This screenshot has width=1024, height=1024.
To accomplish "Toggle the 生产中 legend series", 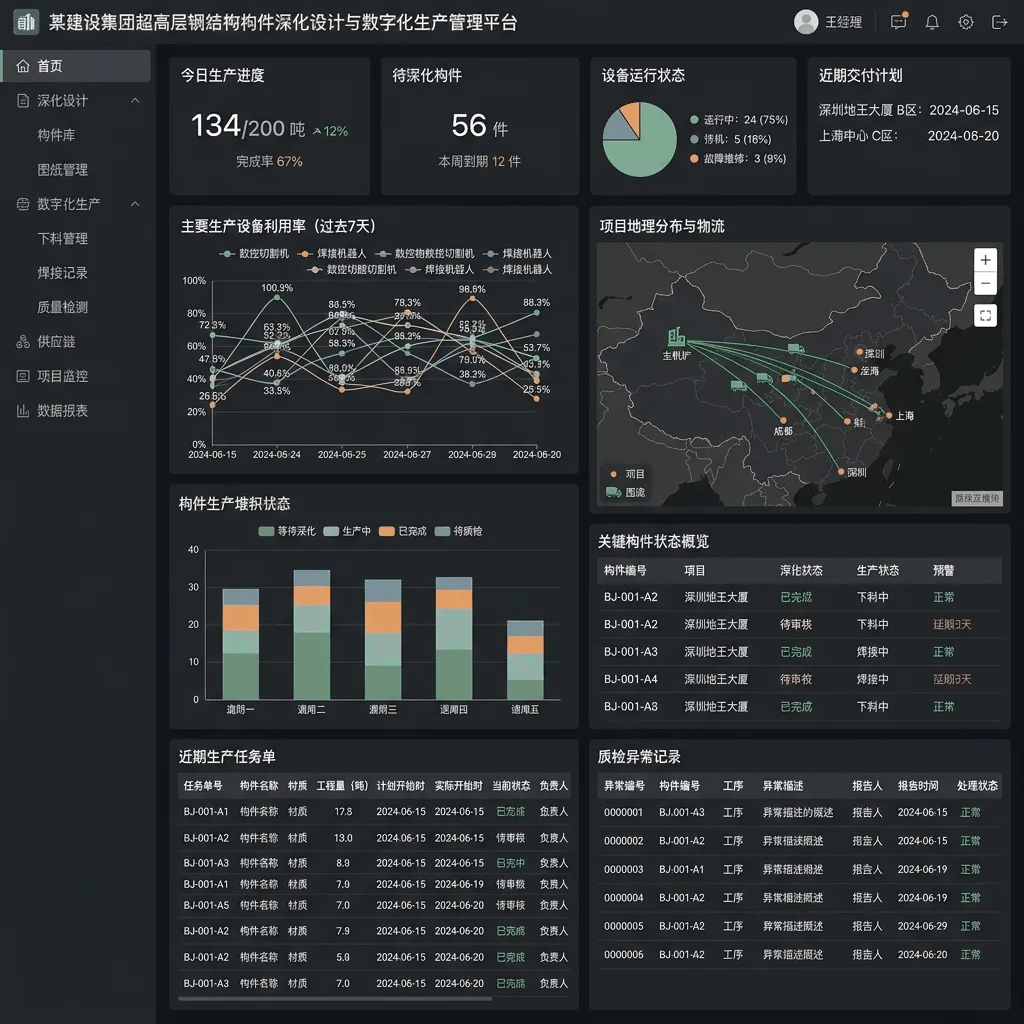I will coord(347,531).
